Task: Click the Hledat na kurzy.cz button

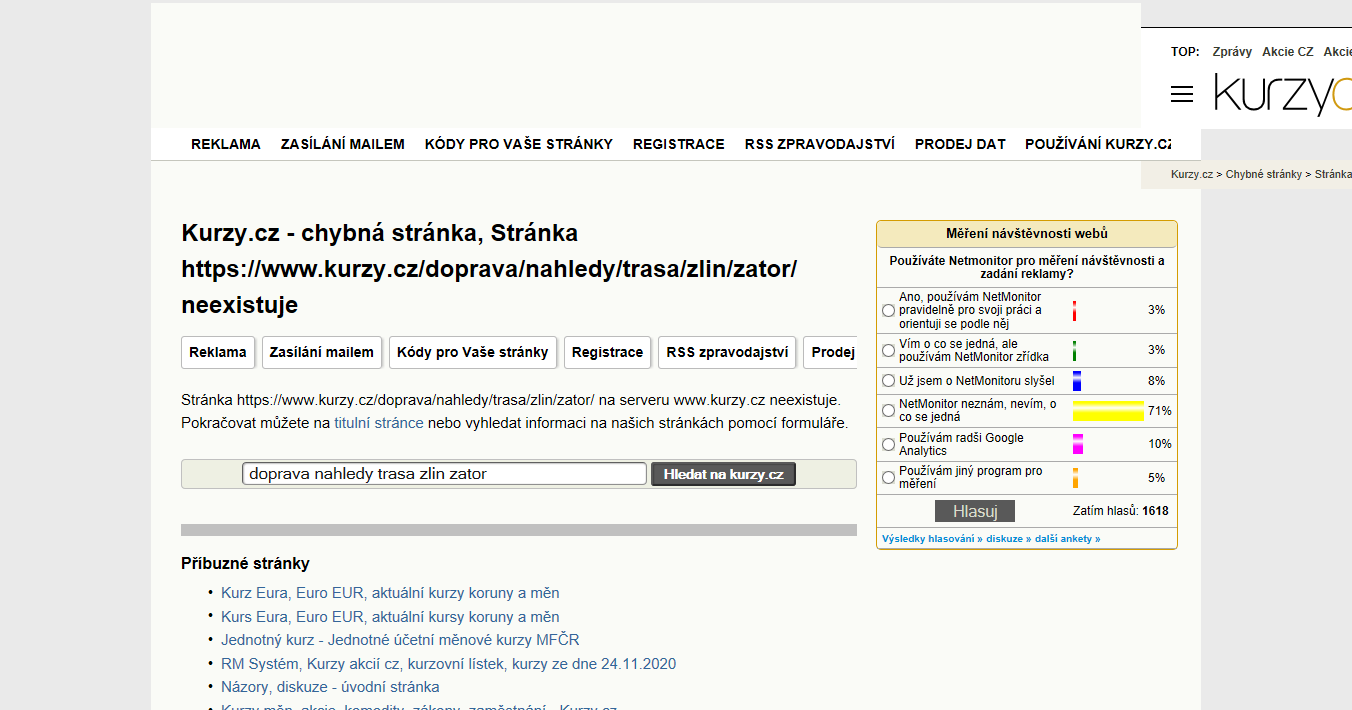Action: [x=724, y=474]
